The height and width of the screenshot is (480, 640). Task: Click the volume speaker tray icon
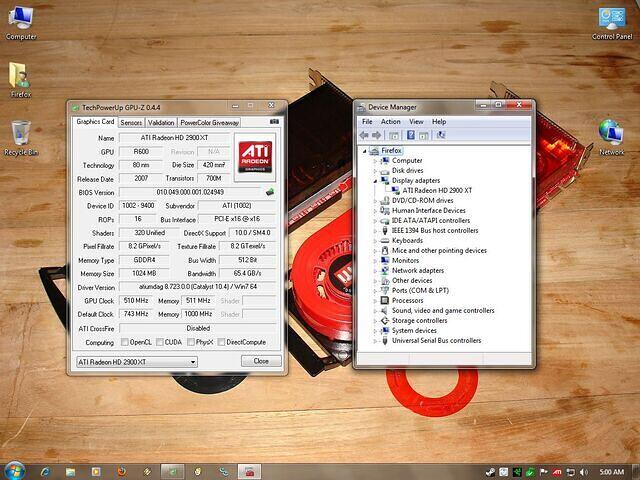[x=583, y=472]
